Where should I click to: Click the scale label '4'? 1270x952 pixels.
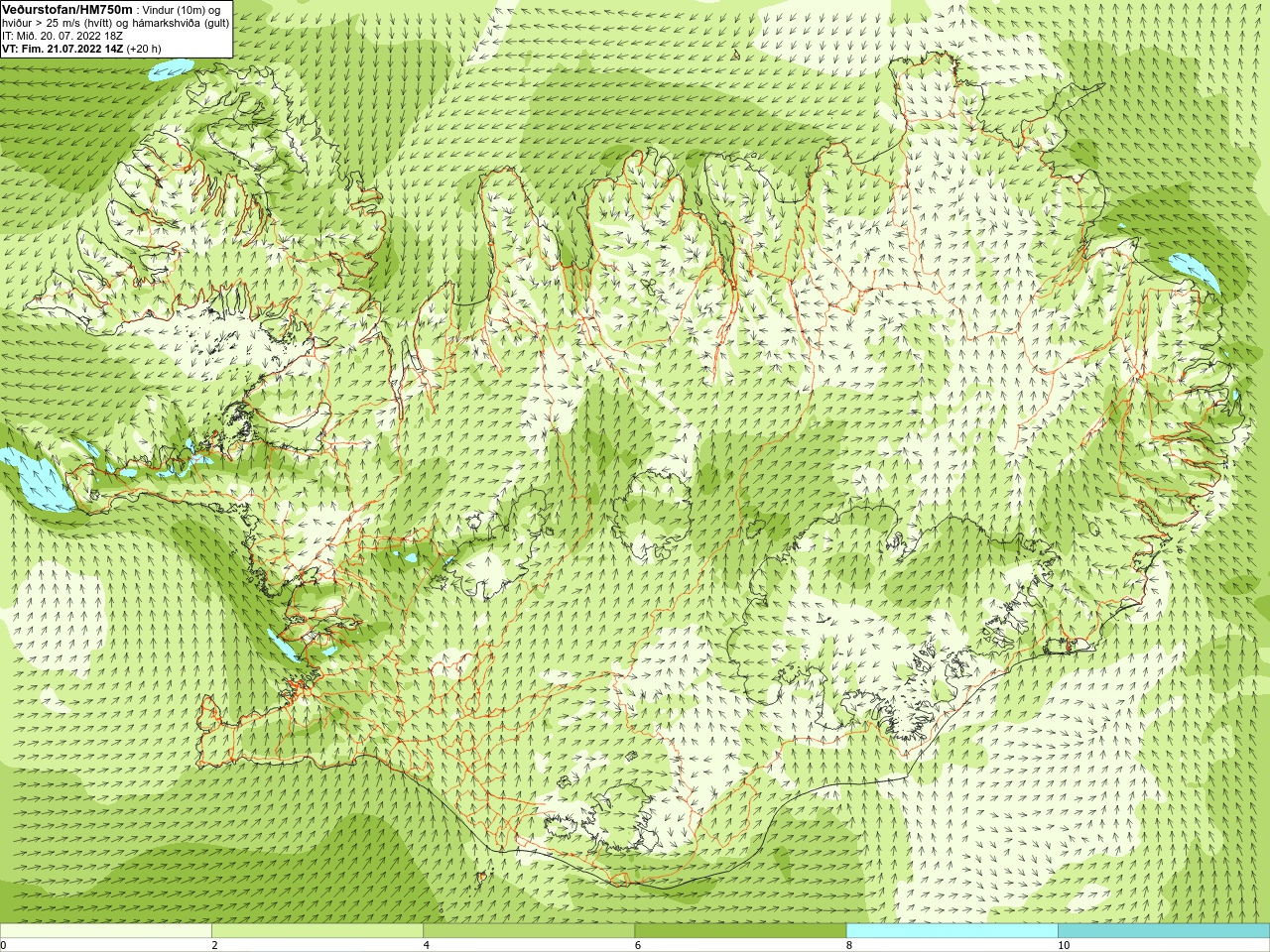coord(427,945)
